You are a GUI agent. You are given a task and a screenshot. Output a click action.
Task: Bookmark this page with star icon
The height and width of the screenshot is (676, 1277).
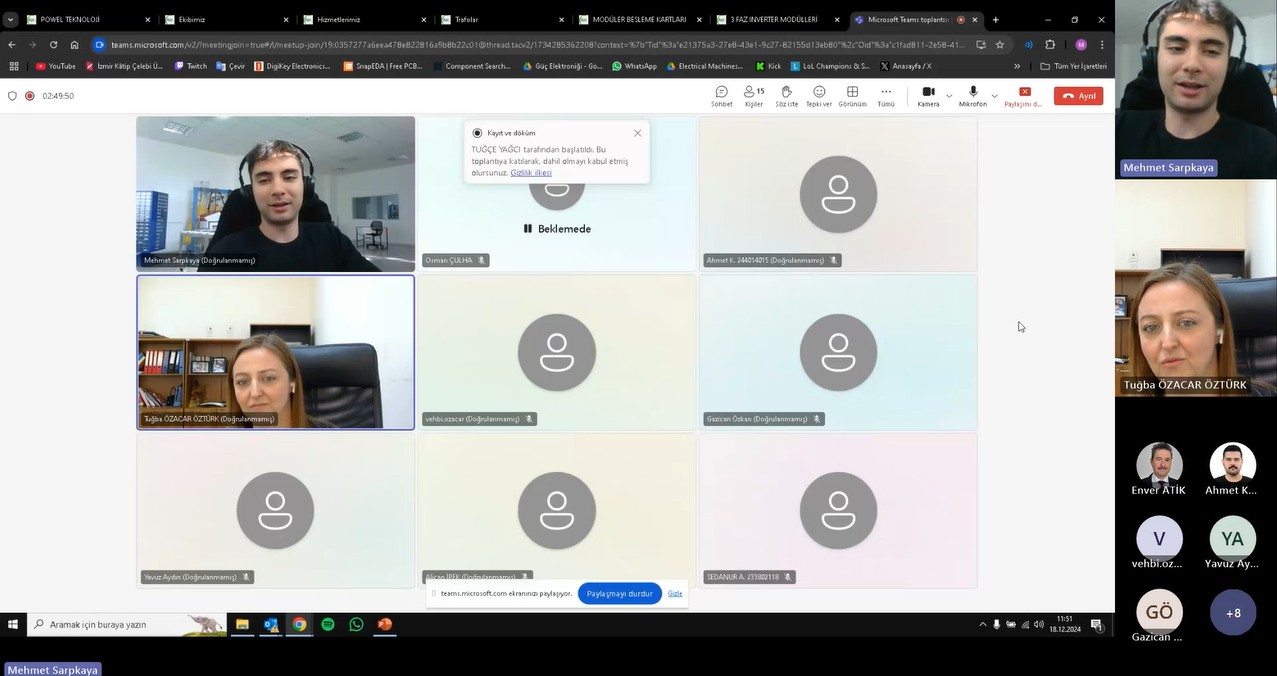tap(999, 45)
